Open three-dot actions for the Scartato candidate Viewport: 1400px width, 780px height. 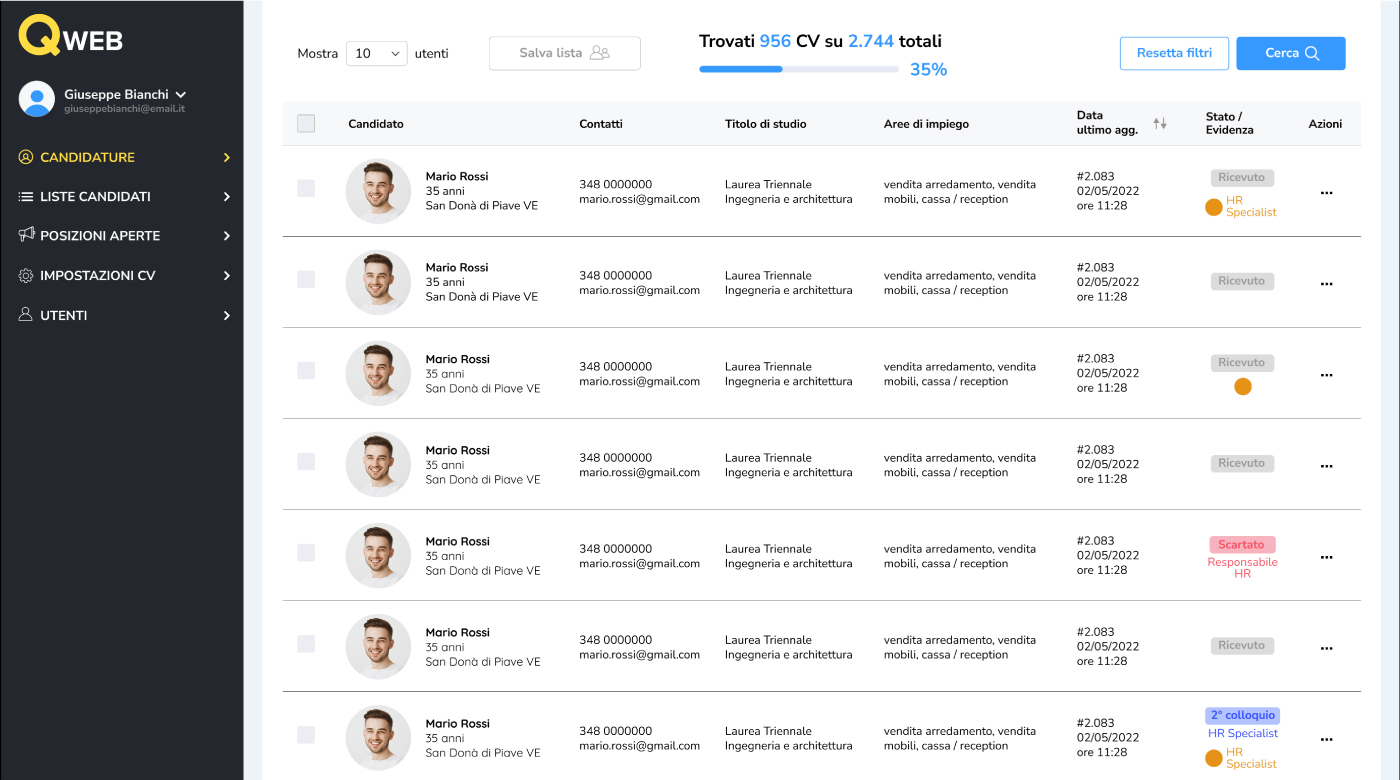pyautogui.click(x=1326, y=557)
